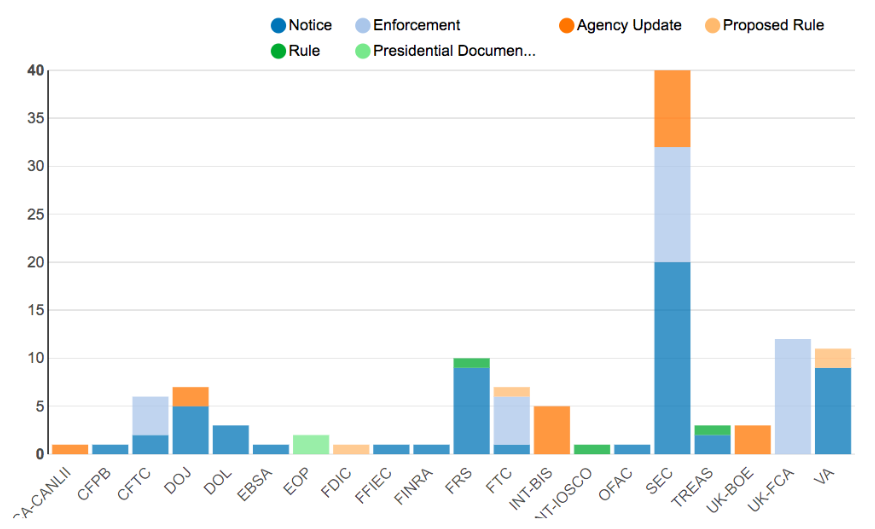Image resolution: width=875 pixels, height=529 pixels.
Task: Click the Enforcement legend label
Action: (x=417, y=25)
